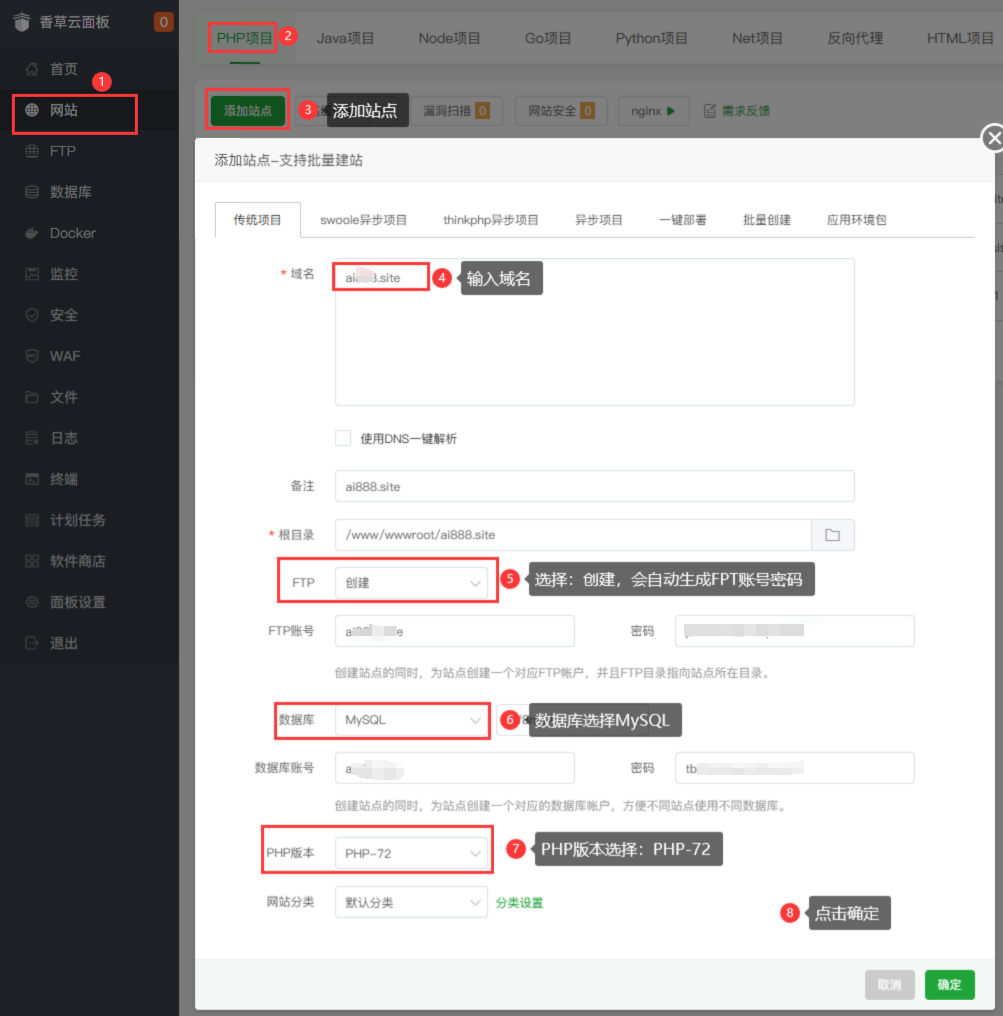Click the nginx button
The width and height of the screenshot is (1003, 1016).
click(654, 111)
